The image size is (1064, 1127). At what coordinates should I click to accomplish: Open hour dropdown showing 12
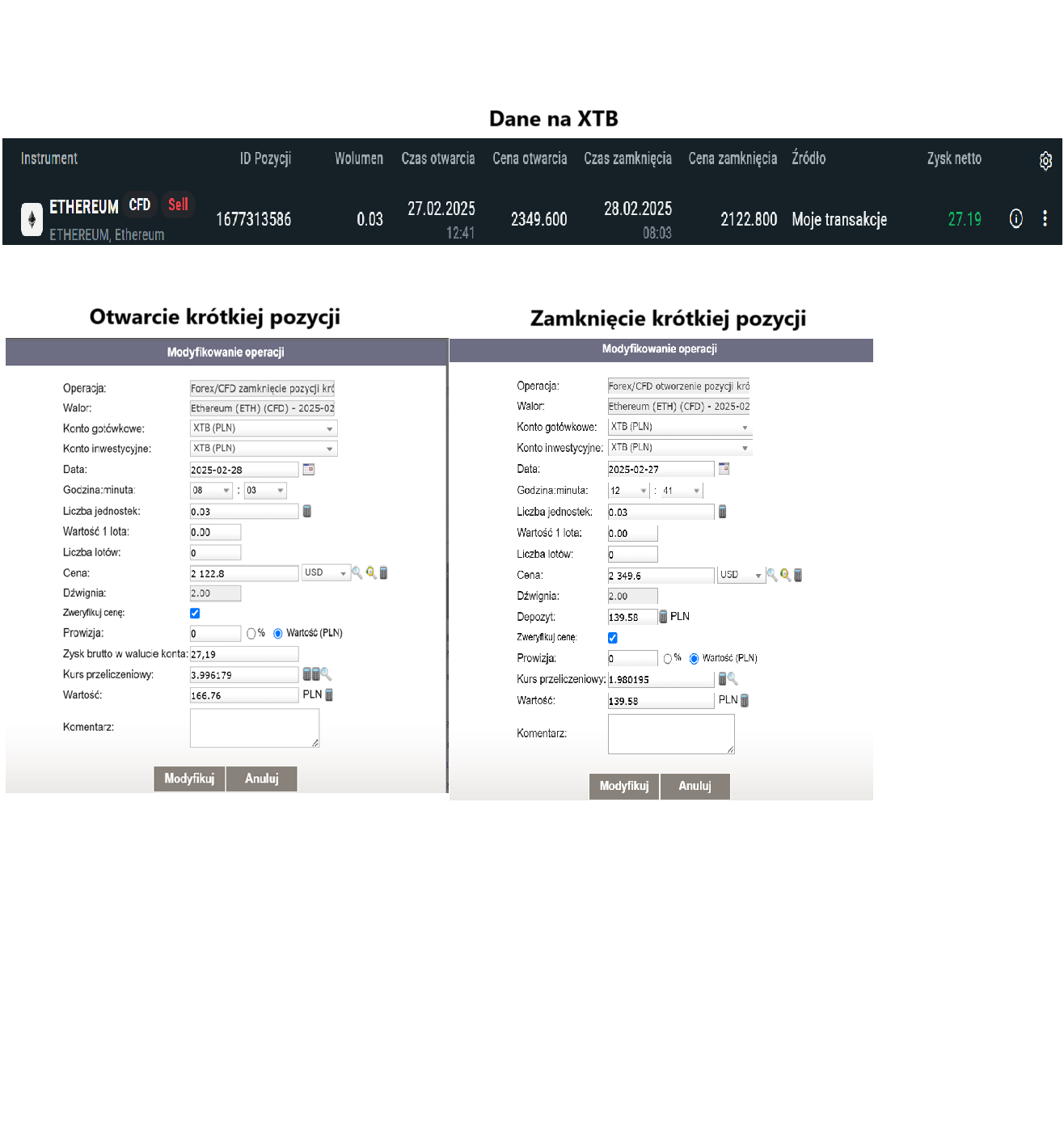[x=629, y=490]
